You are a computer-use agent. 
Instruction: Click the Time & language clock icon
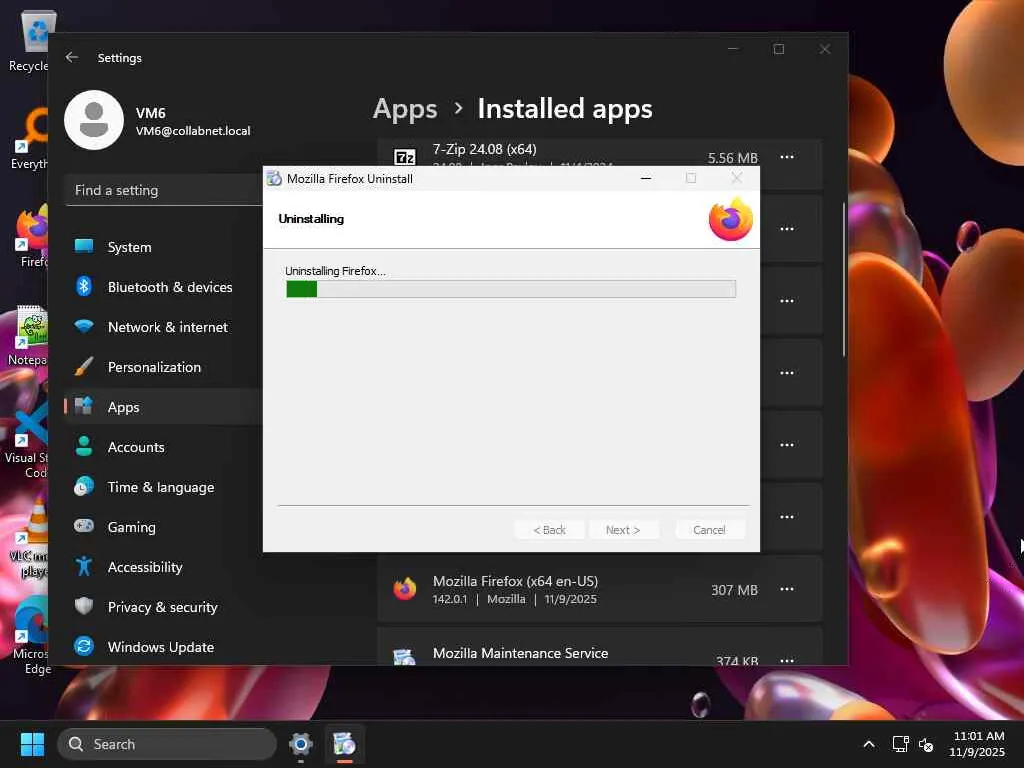pyautogui.click(x=84, y=487)
